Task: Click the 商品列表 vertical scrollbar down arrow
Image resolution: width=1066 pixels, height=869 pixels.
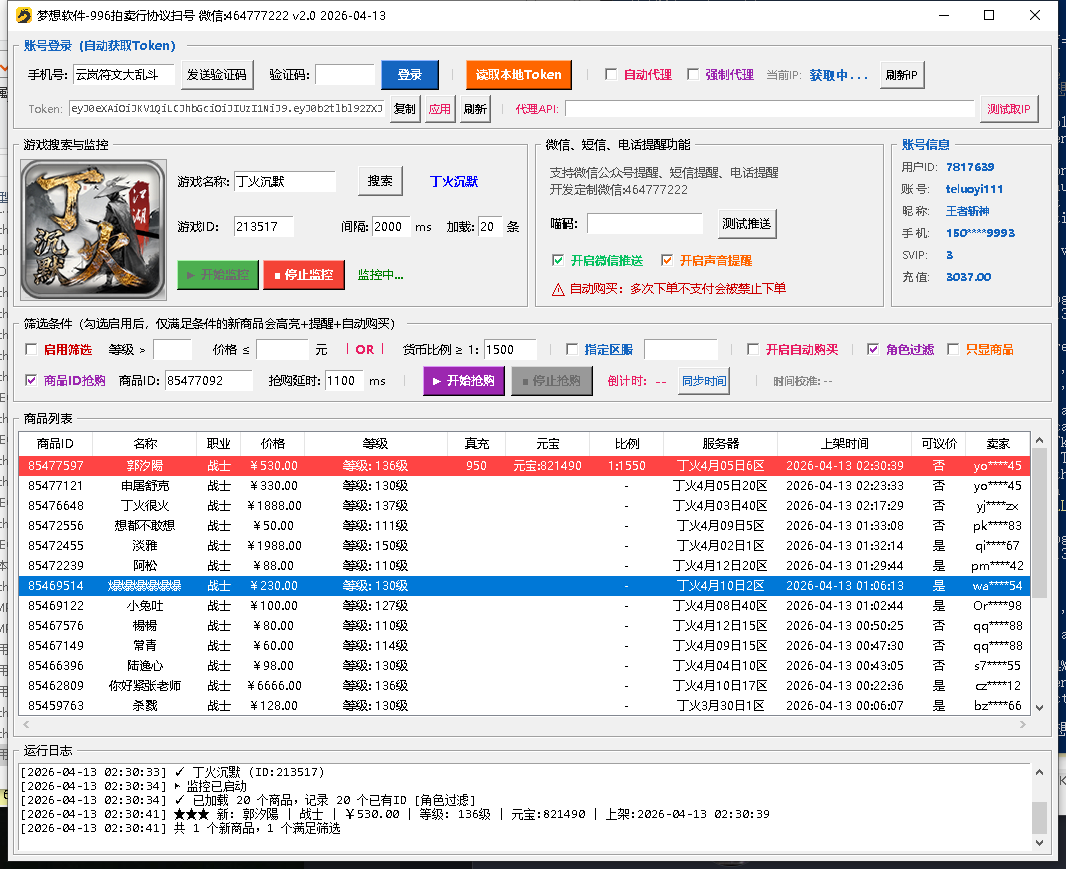Action: pos(1039,707)
